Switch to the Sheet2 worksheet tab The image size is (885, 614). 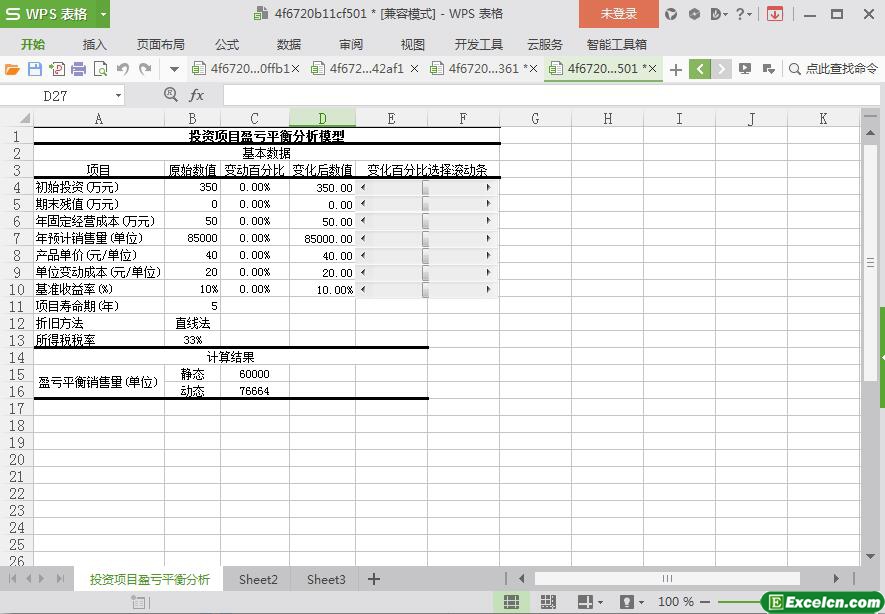pyautogui.click(x=258, y=579)
